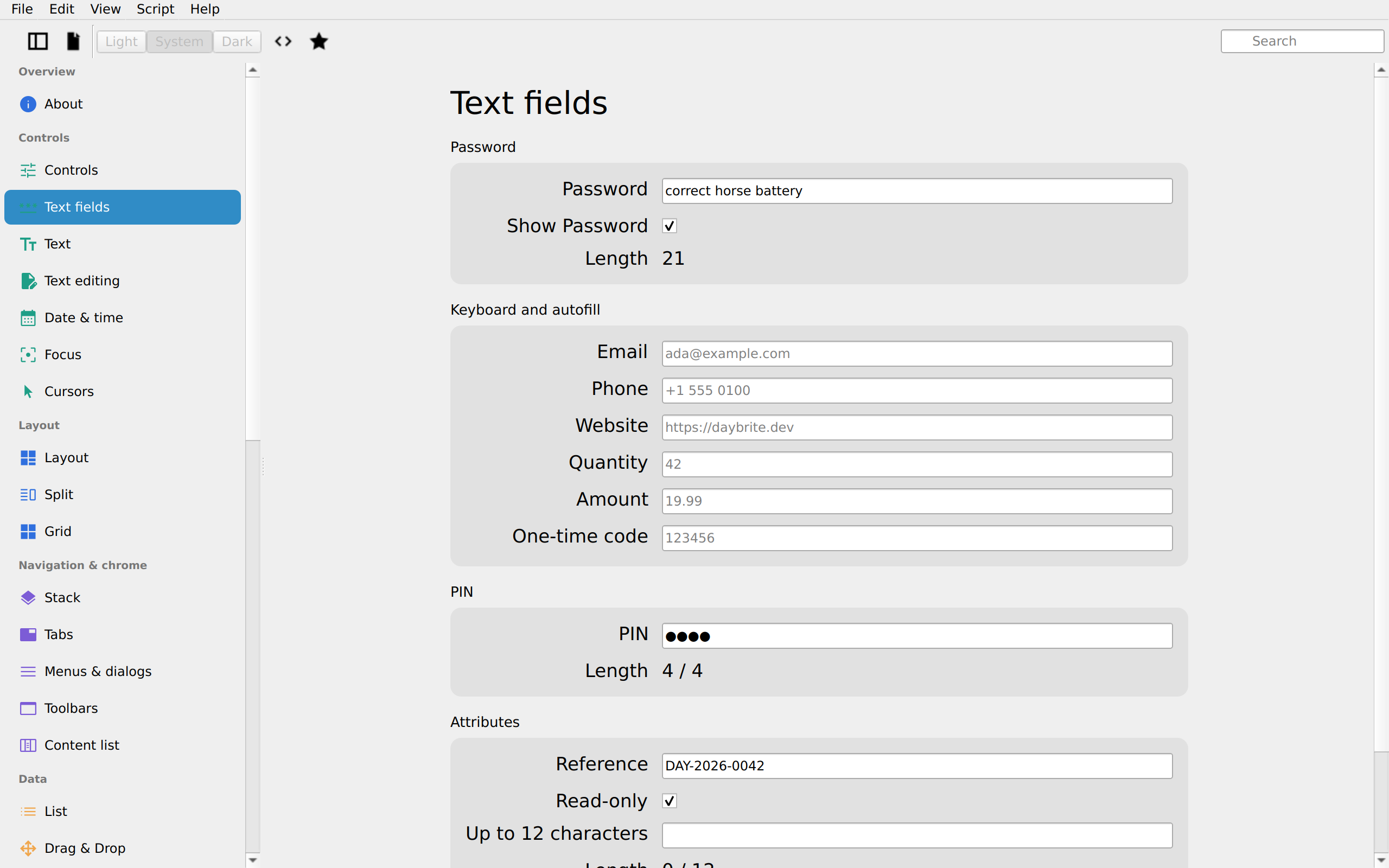Click the Reference field DAY-2026-0042
This screenshot has height=868, width=1389.
[x=916, y=766]
